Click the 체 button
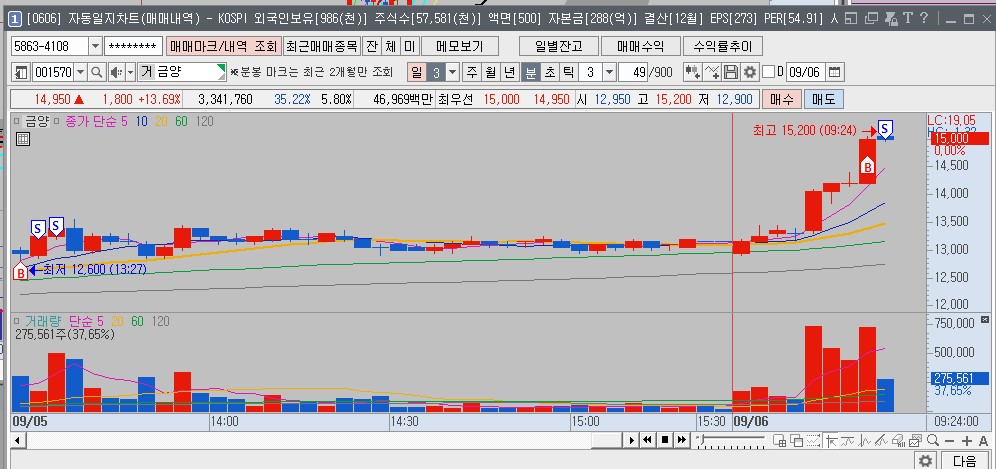The height and width of the screenshot is (469, 996). (391, 46)
